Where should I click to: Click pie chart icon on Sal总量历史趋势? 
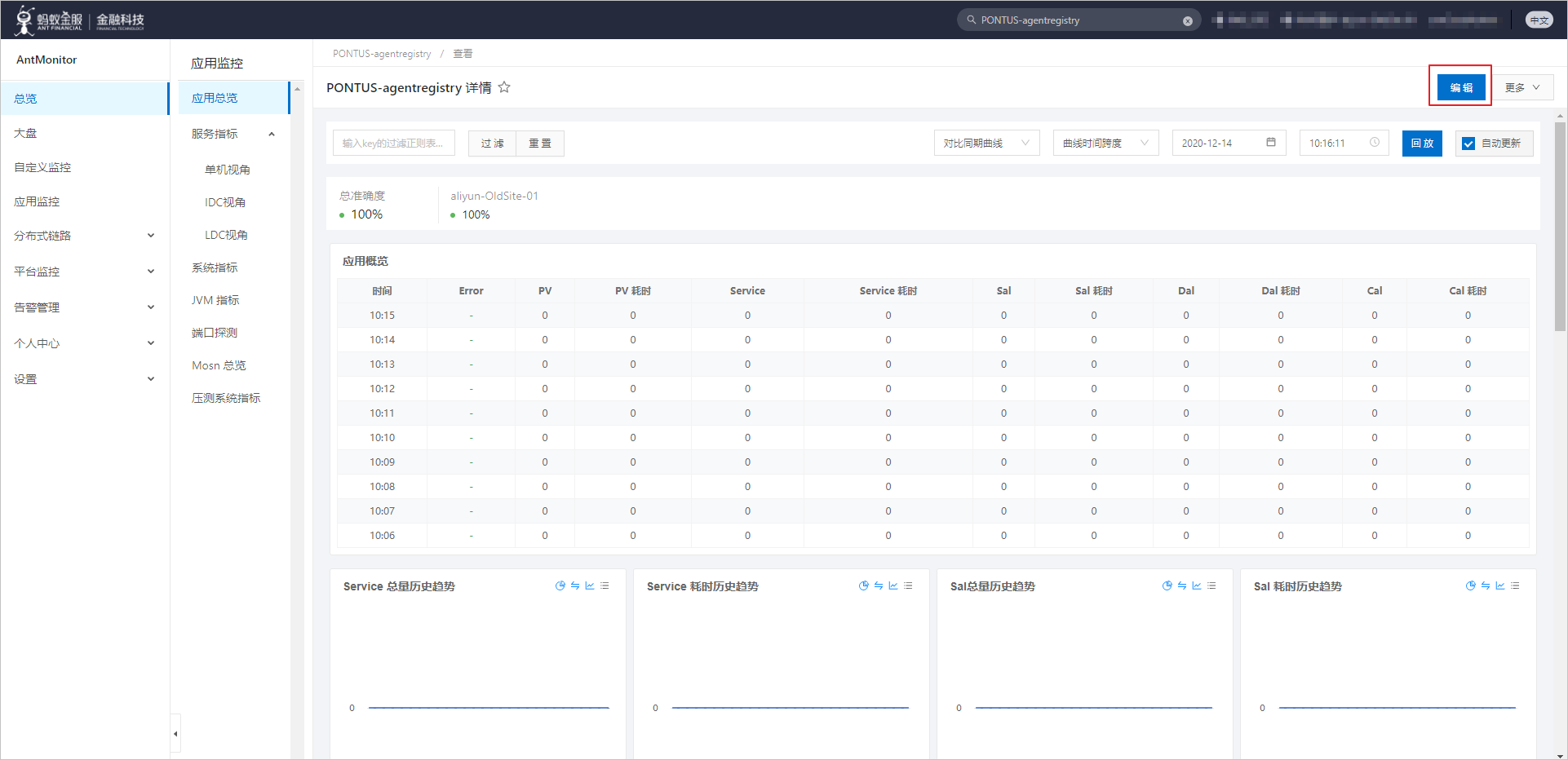point(1167,585)
